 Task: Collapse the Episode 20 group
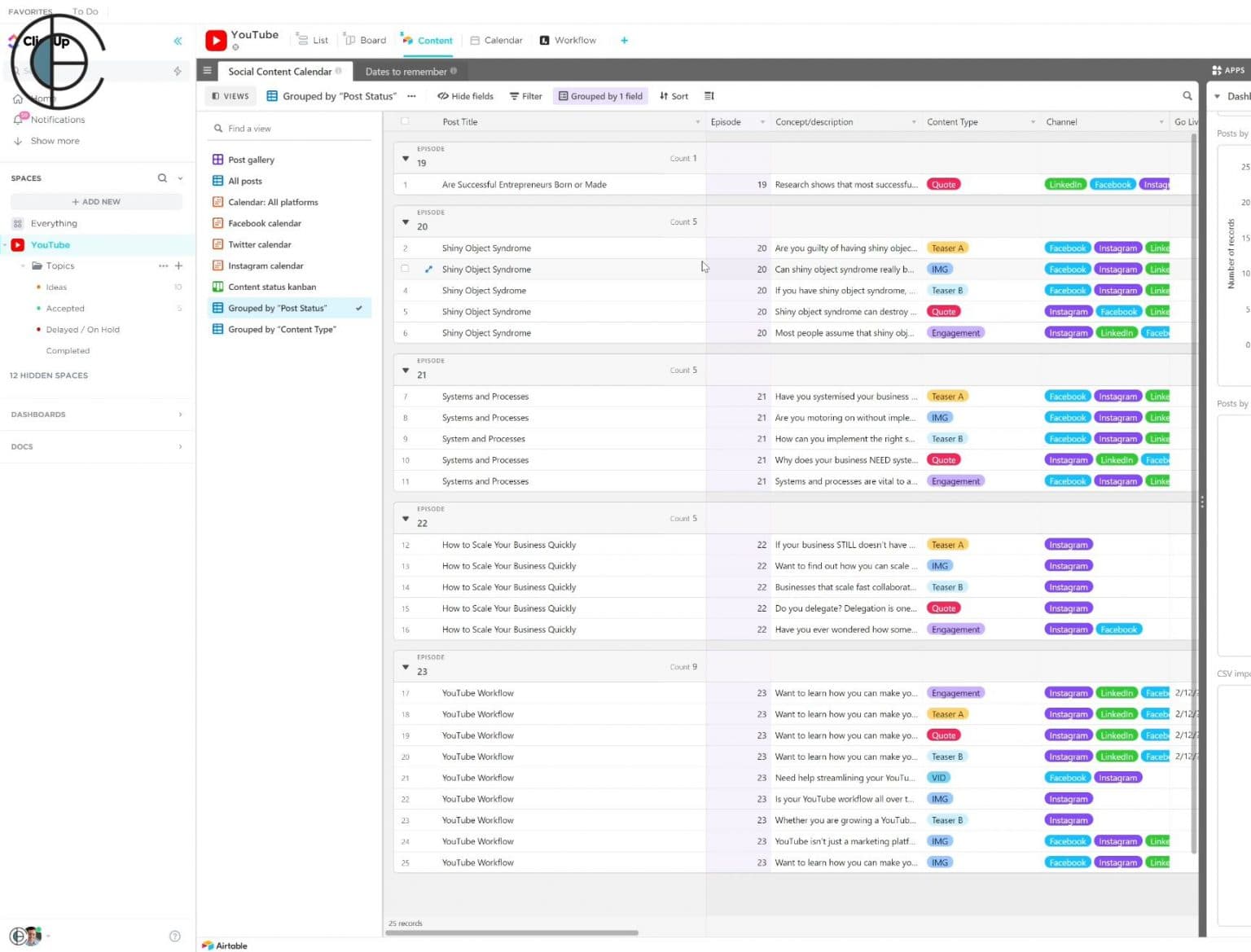[406, 222]
